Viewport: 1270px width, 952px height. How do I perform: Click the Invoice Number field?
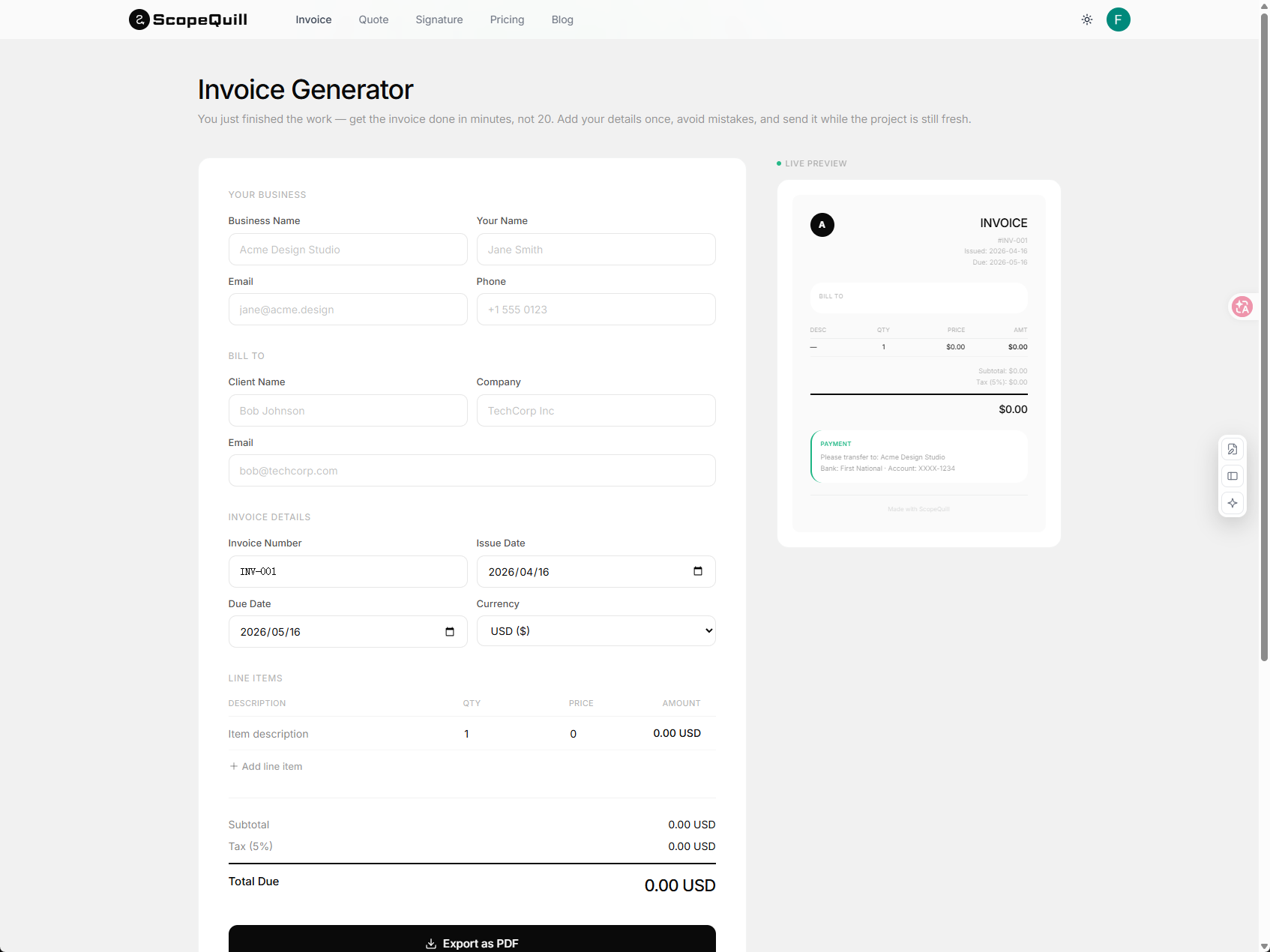click(x=348, y=571)
